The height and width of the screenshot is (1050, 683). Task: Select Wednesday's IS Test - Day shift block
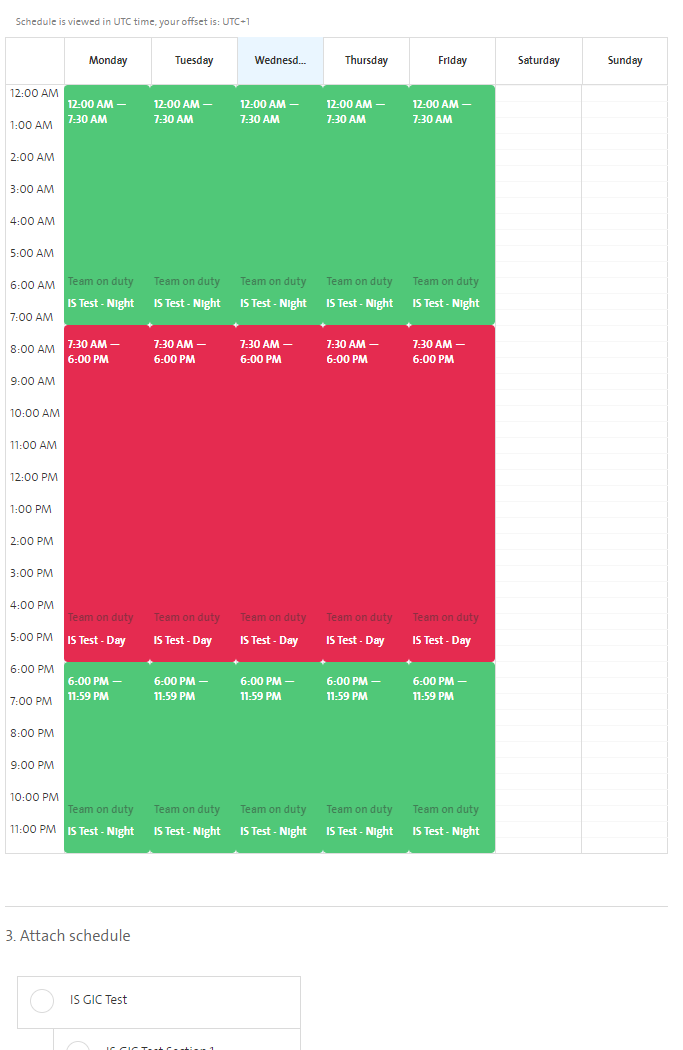[280, 490]
